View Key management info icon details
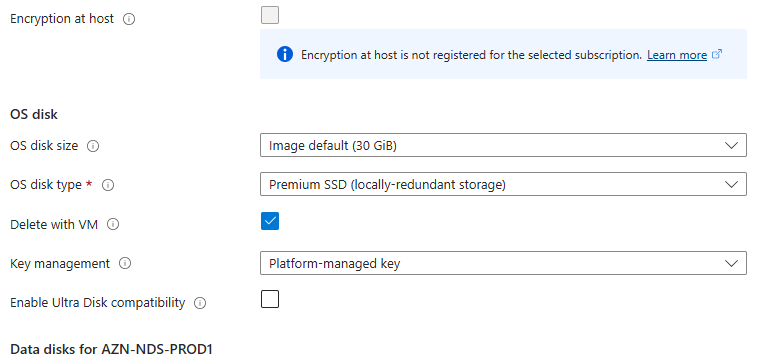Image resolution: width=771 pixels, height=364 pixels. 125,264
